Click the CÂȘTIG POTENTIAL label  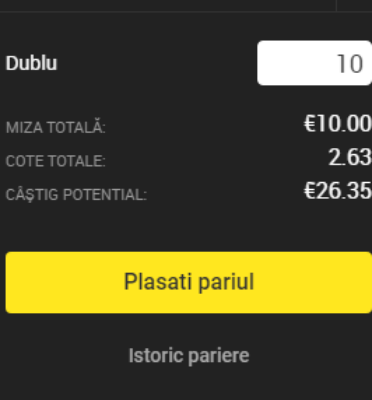76,195
